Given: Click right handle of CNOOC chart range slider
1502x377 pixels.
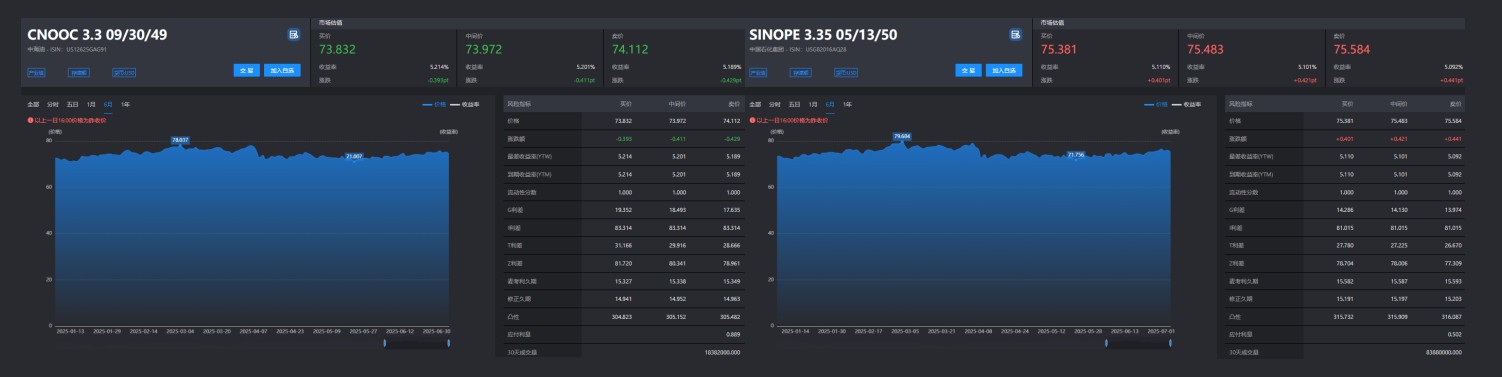Looking at the screenshot, I should click(x=449, y=343).
